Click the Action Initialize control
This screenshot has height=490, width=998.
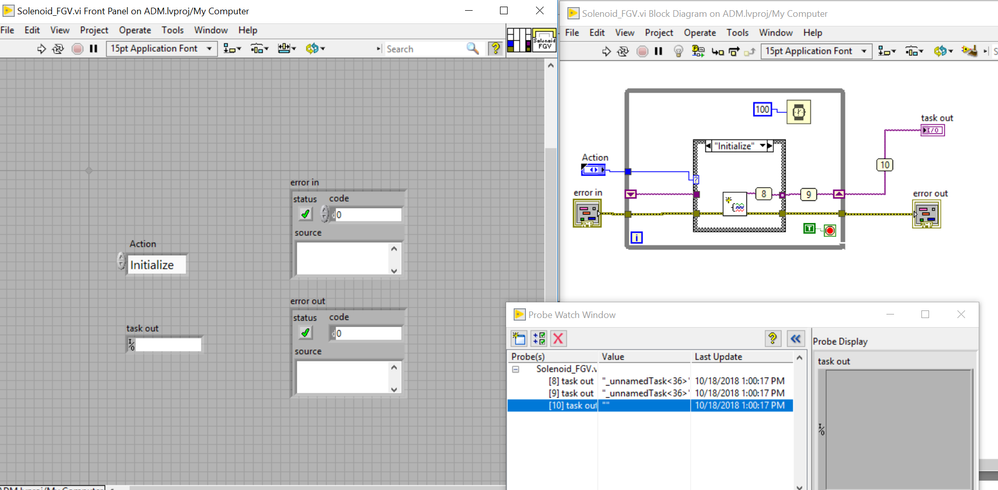[x=157, y=265]
